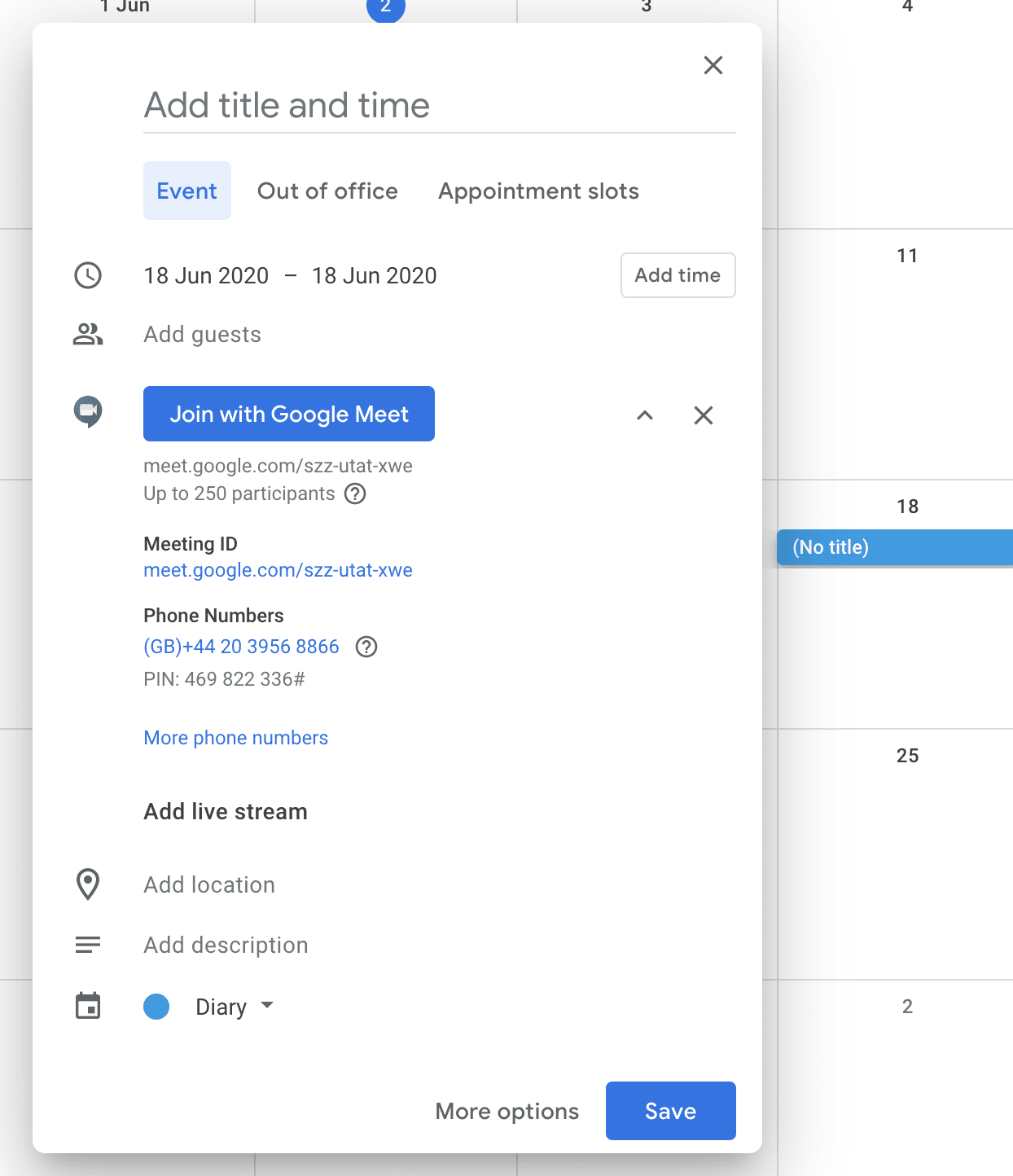
Task: Click the description lines icon
Action: [88, 945]
